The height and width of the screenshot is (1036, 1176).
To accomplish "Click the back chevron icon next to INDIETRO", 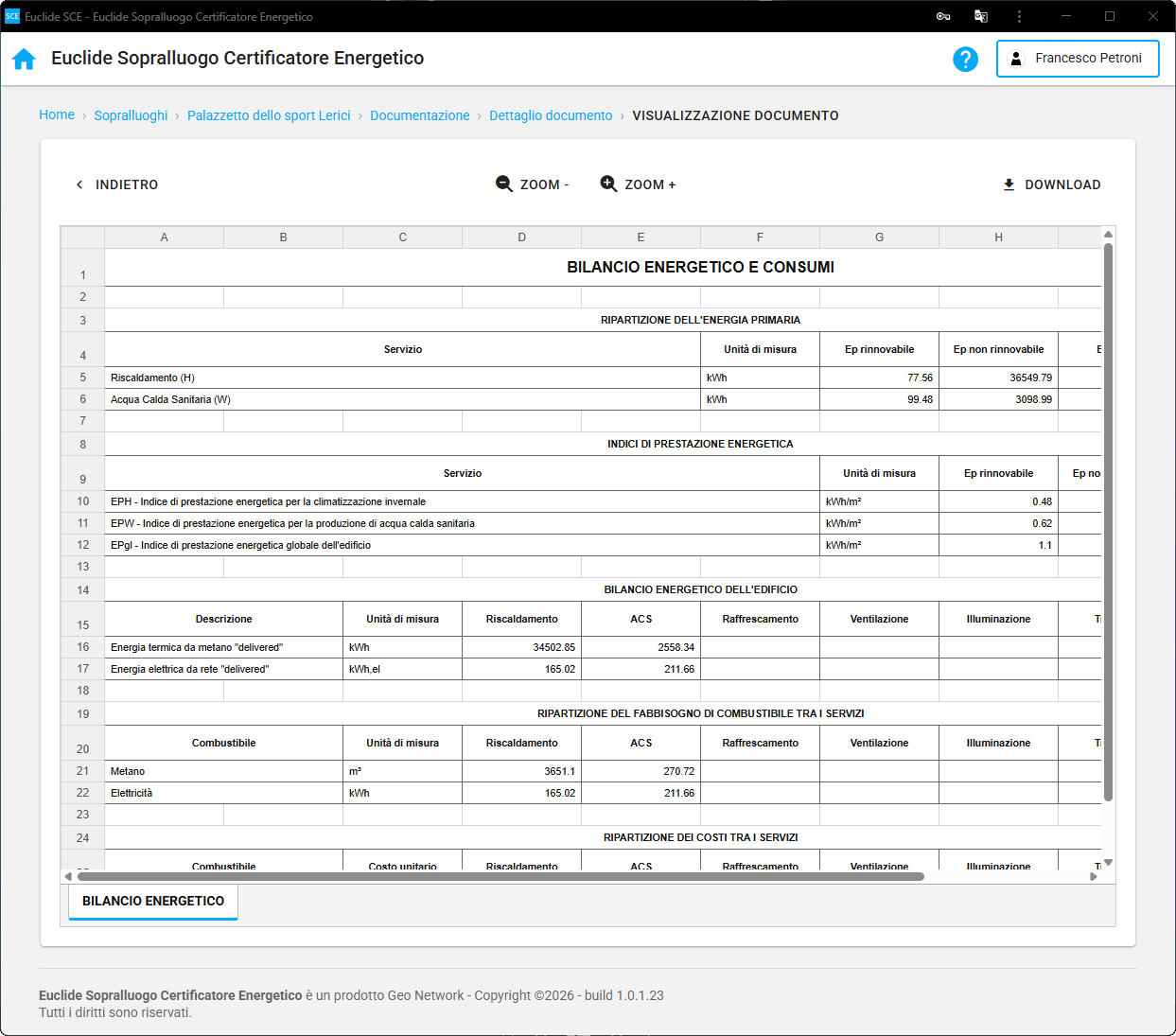I will [79, 184].
